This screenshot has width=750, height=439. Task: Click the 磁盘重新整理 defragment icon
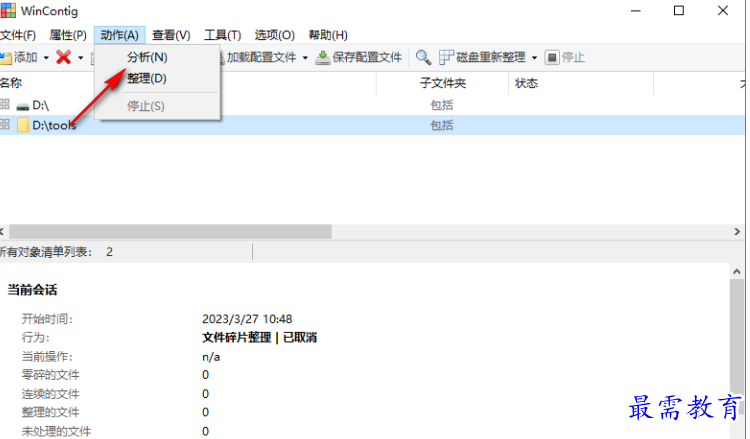click(x=446, y=57)
